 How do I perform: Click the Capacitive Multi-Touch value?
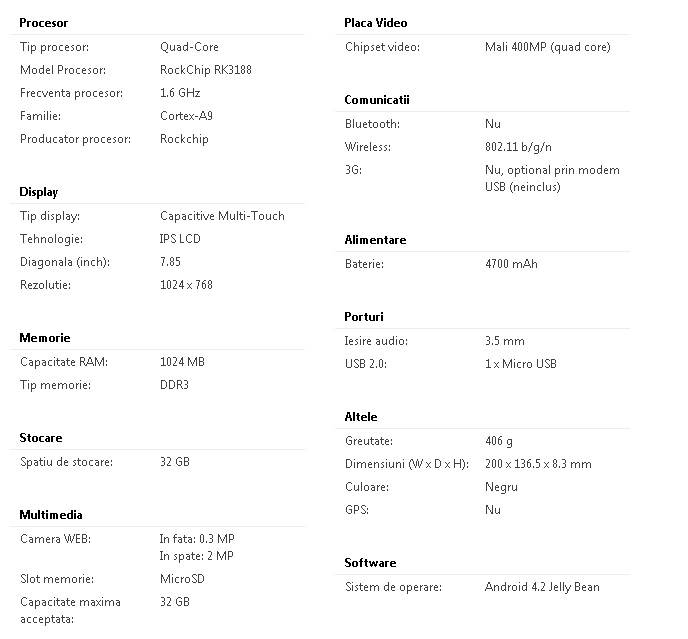point(222,216)
